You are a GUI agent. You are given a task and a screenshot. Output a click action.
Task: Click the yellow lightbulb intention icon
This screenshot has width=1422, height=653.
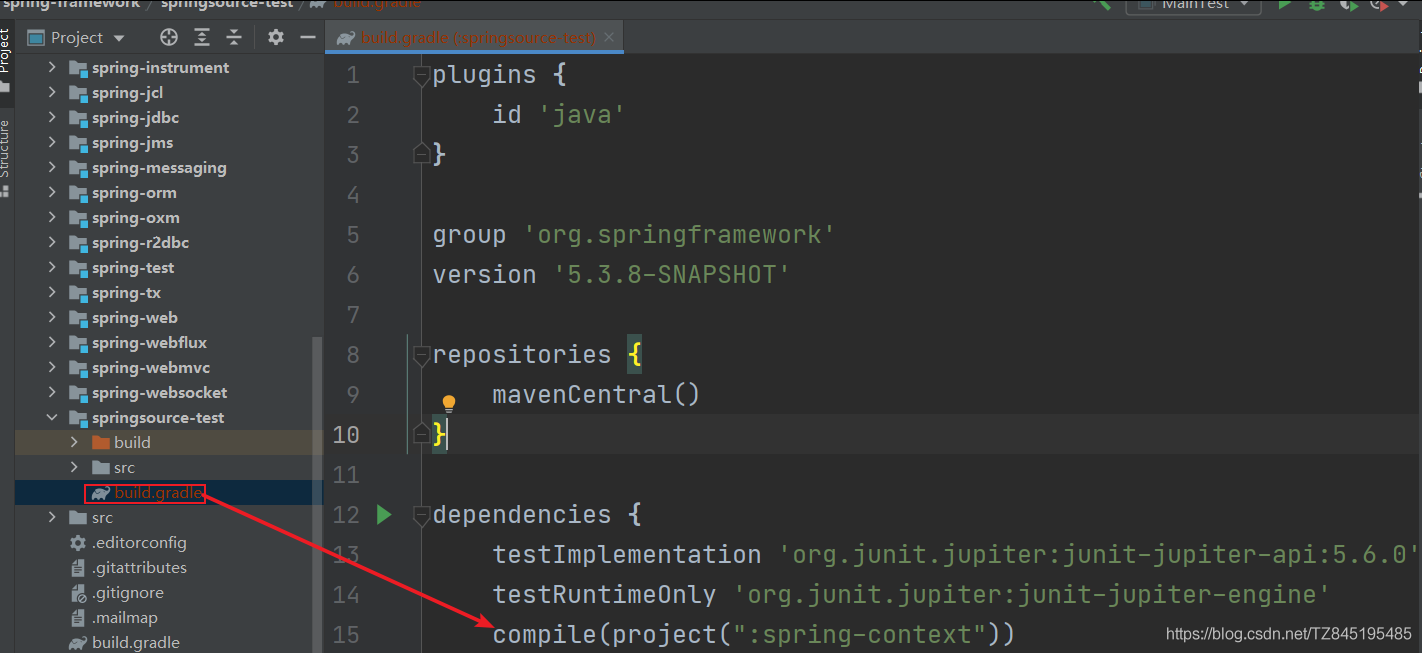click(x=449, y=403)
